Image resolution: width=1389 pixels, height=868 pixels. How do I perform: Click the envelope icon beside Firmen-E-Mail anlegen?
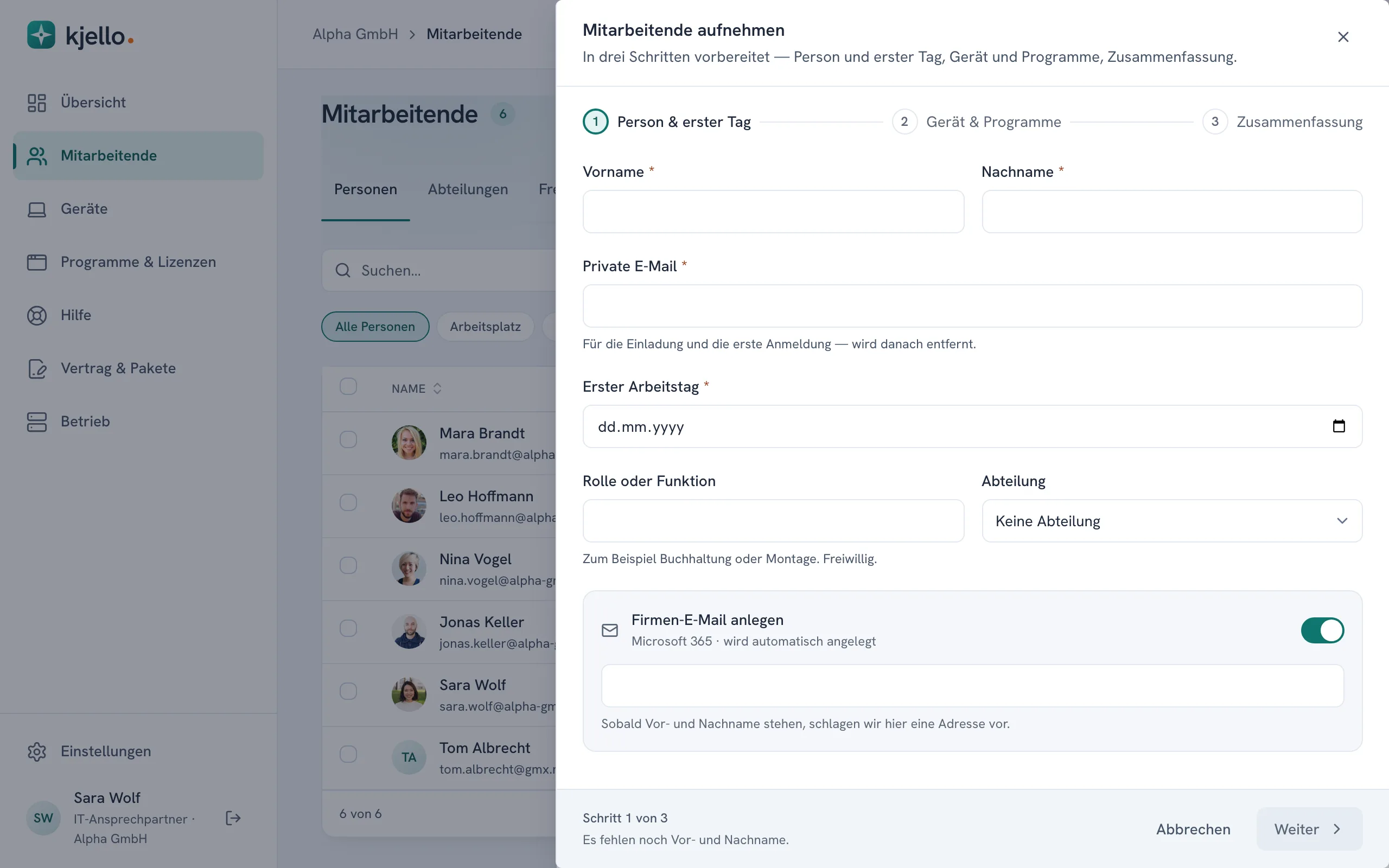609,630
